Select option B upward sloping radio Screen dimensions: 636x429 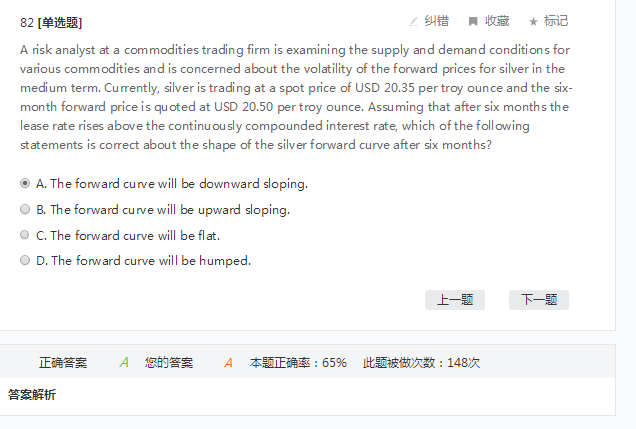coord(25,210)
